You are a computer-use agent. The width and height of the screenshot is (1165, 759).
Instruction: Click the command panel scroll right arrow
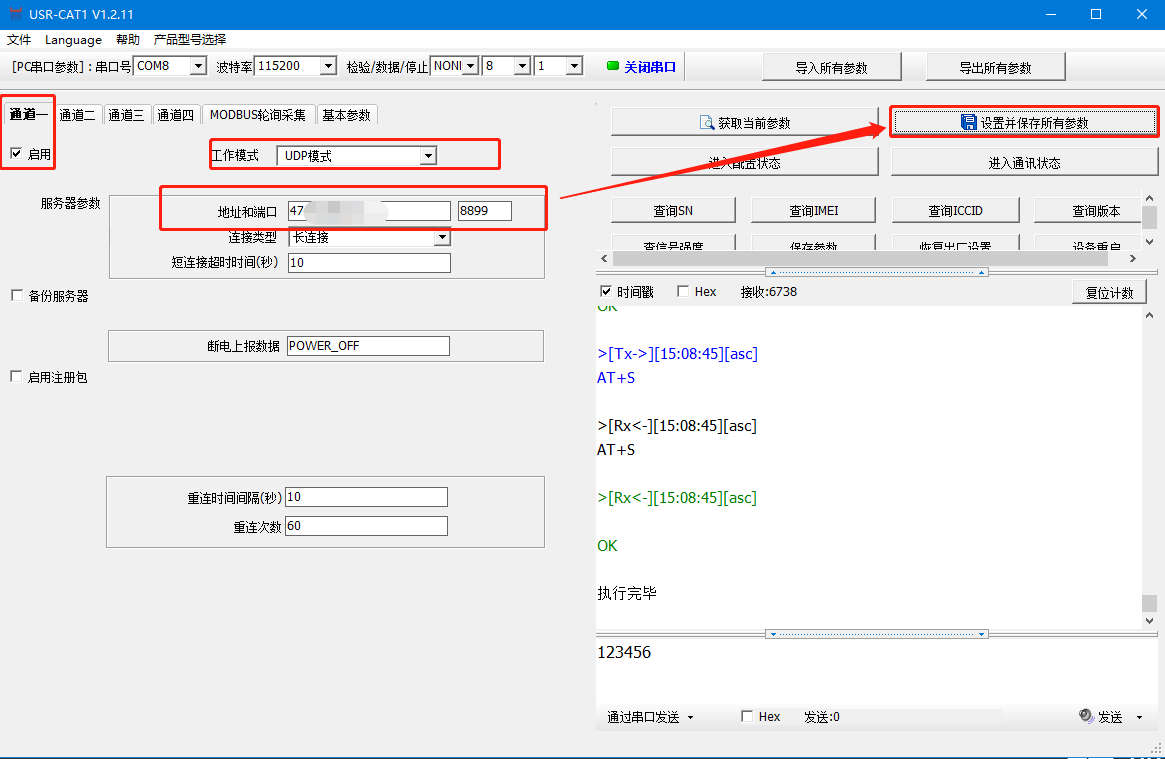tap(1132, 258)
